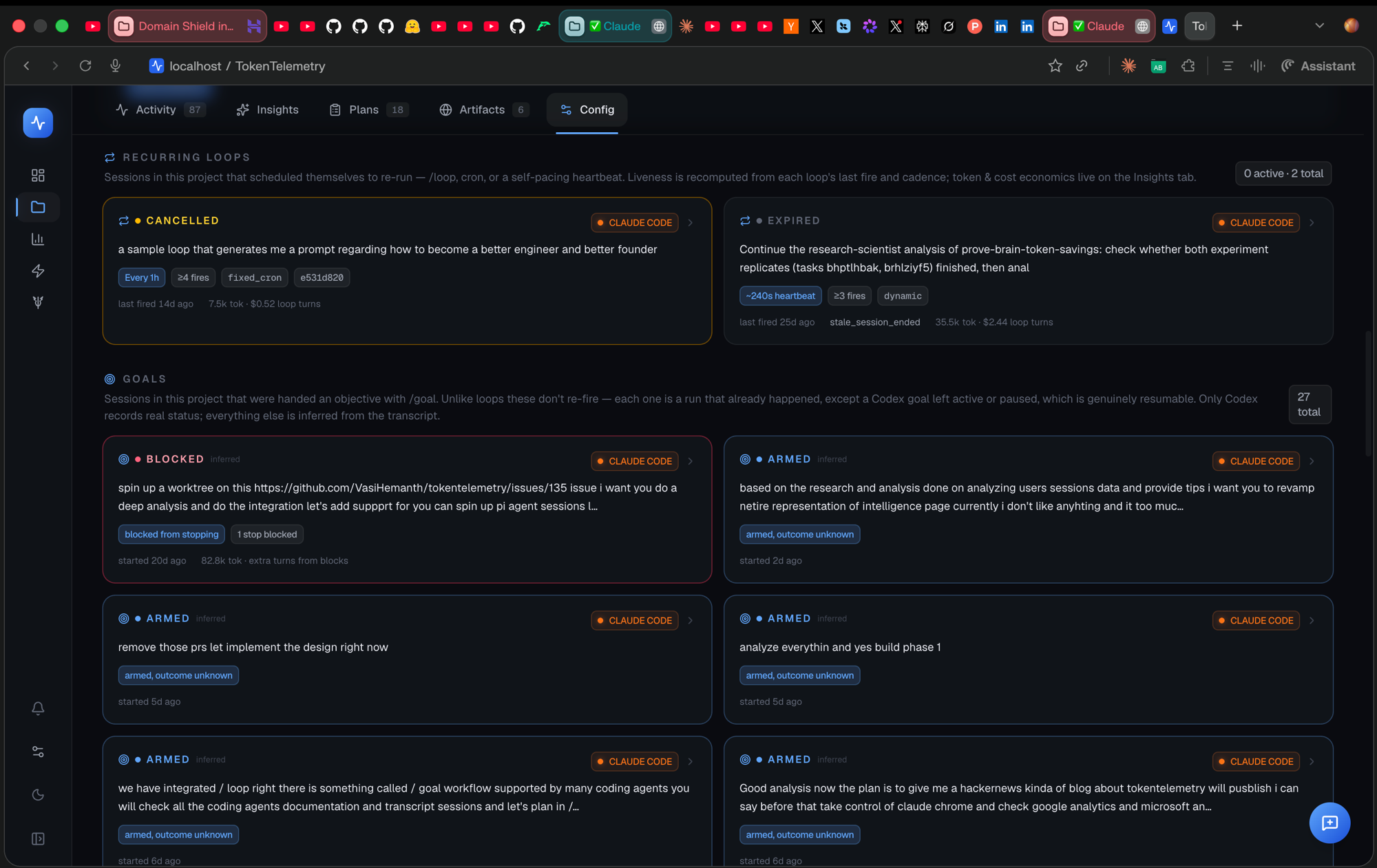This screenshot has height=868, width=1377.
Task: Expand the build phase 1 goal chevron
Action: tap(1312, 621)
